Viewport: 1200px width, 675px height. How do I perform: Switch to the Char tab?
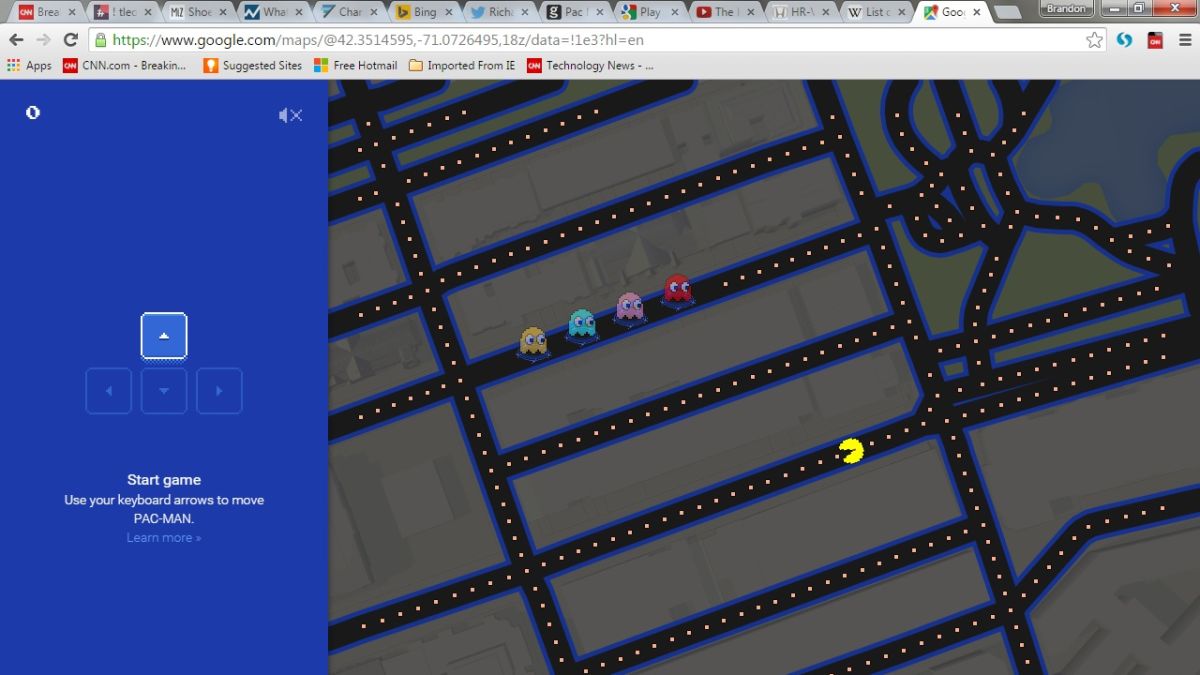(349, 12)
